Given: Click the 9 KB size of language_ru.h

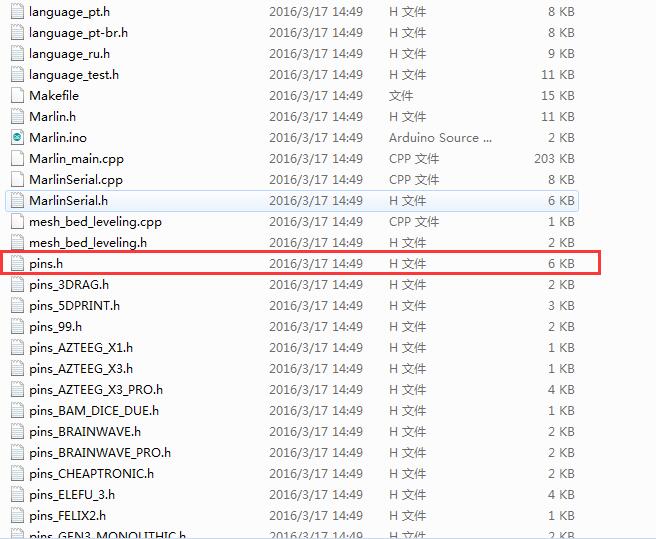Looking at the screenshot, I should click(x=561, y=54).
